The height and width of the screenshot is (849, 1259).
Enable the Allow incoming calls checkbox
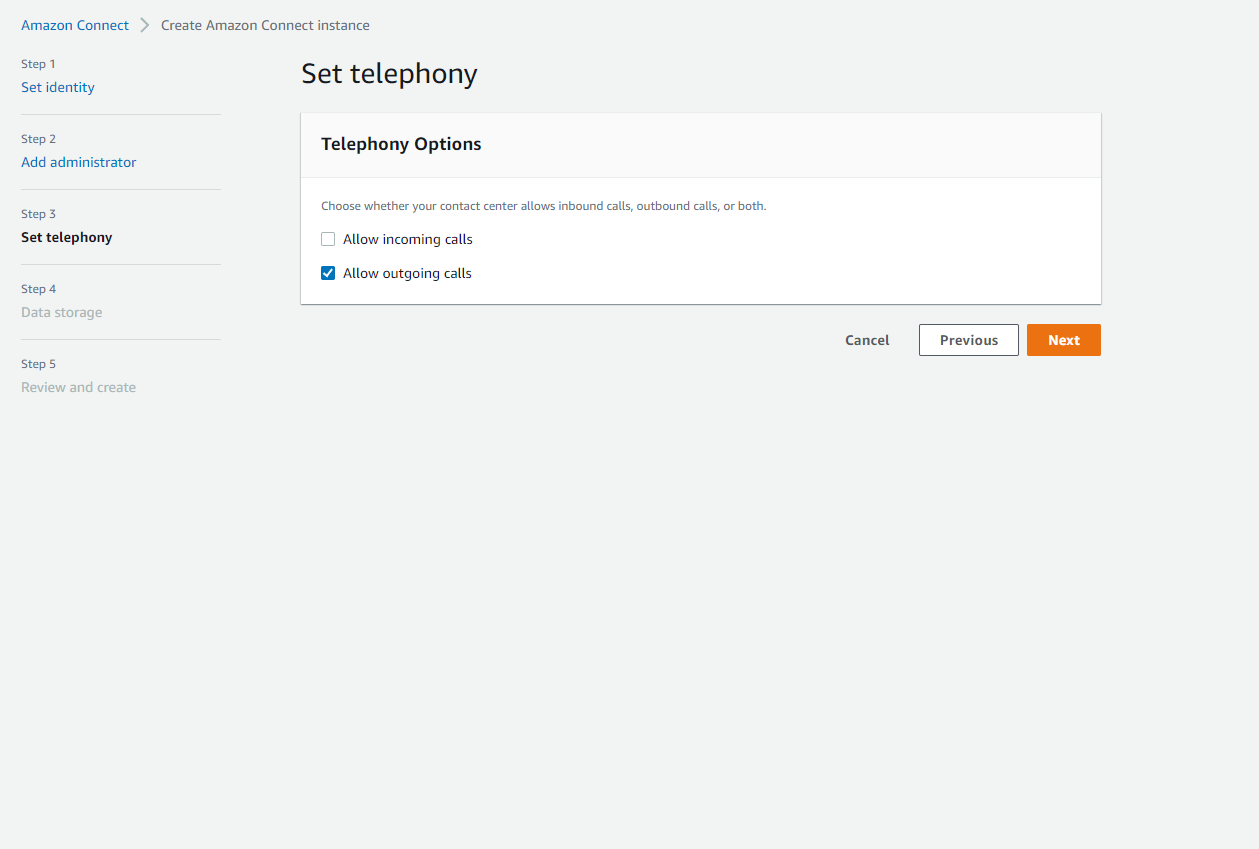(x=328, y=239)
